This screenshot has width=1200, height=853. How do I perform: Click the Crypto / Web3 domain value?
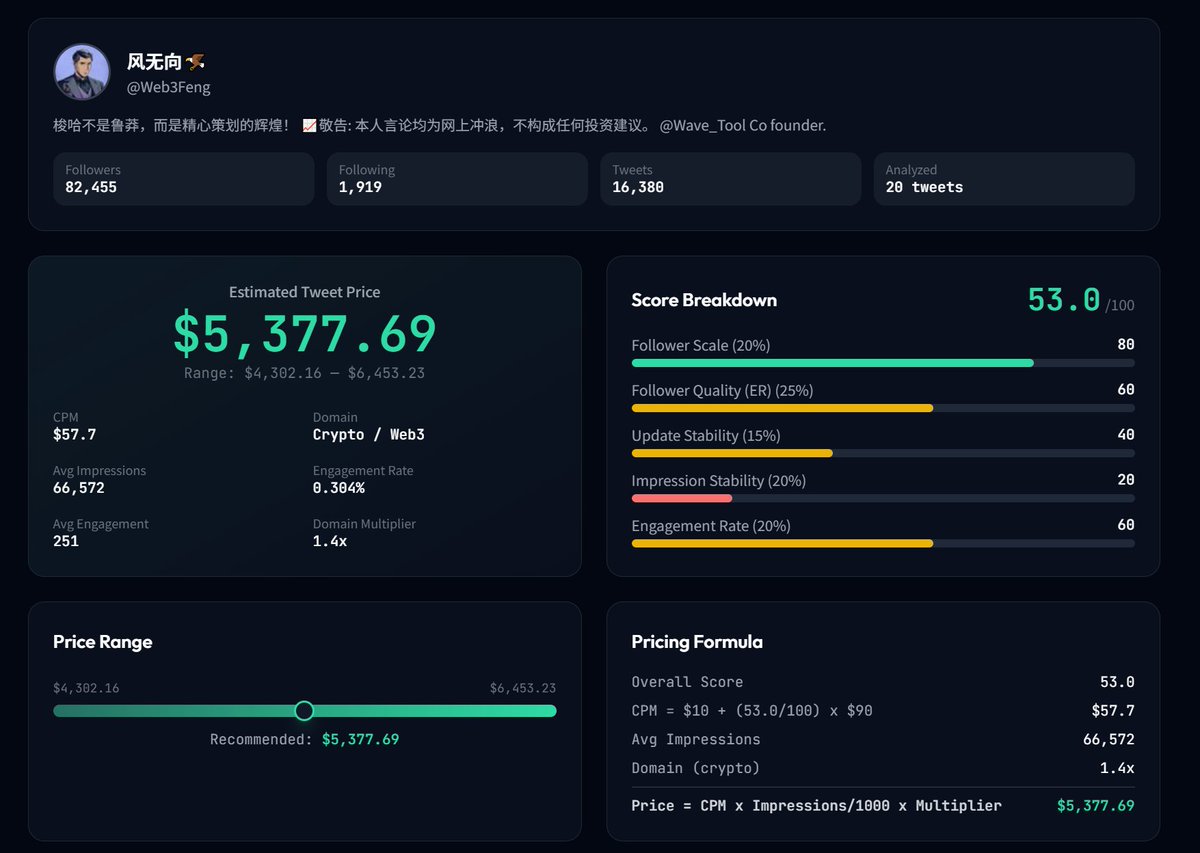pos(368,435)
